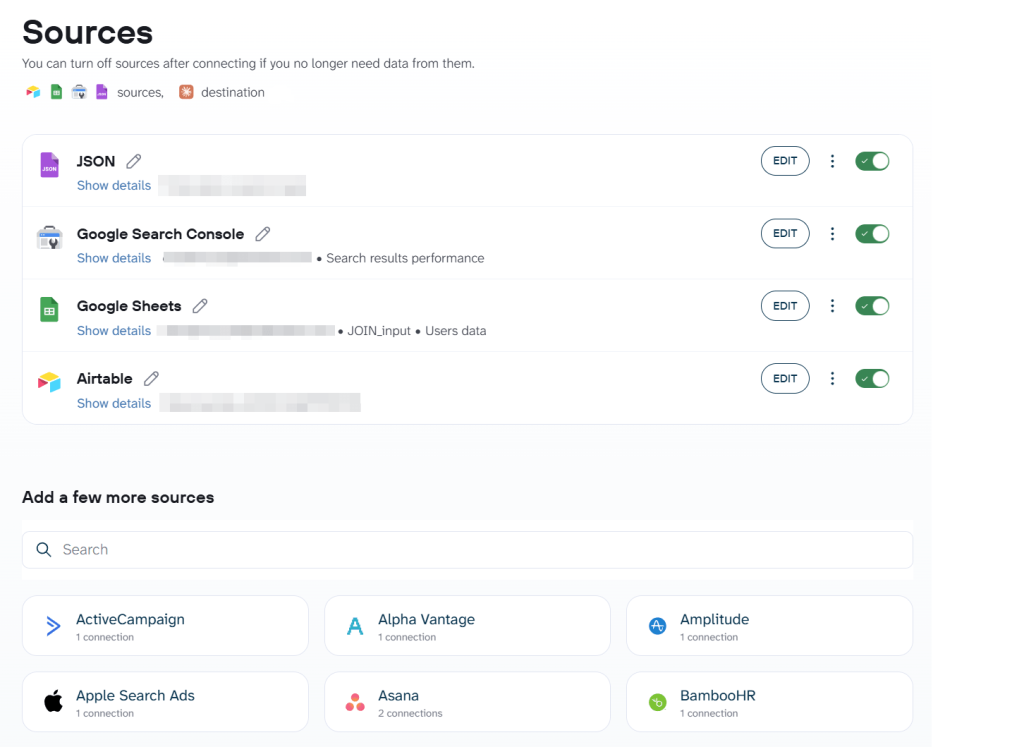Click the JSON source file icon
1024x747 pixels.
tap(50, 165)
